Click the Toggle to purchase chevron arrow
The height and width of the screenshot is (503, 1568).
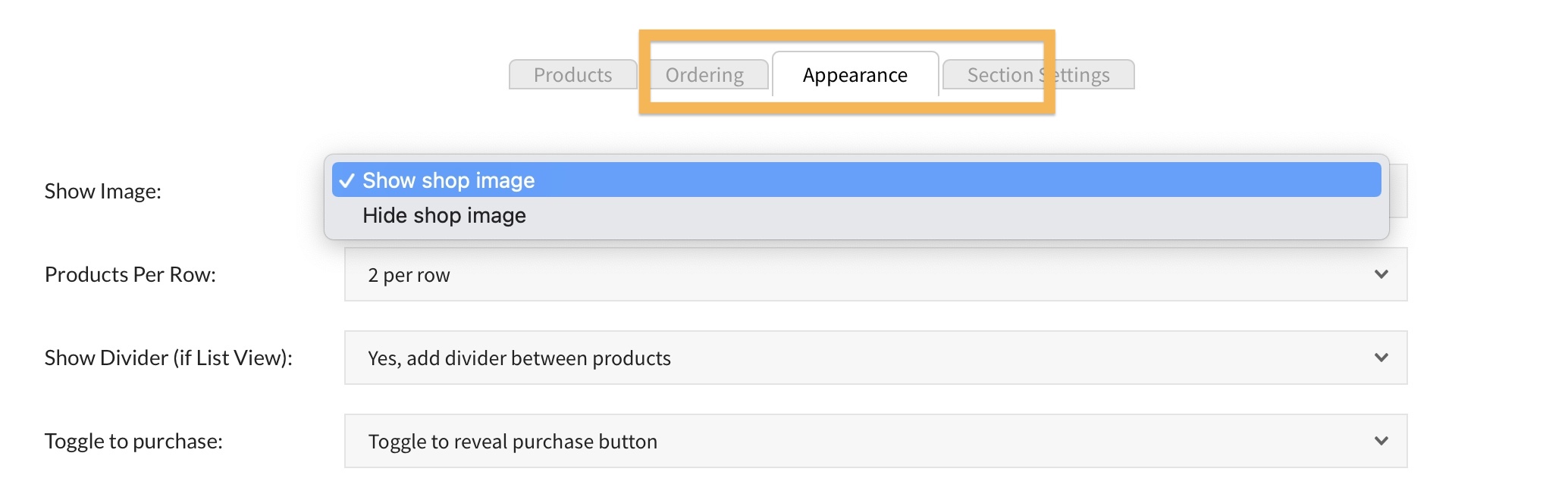pyautogui.click(x=1381, y=441)
